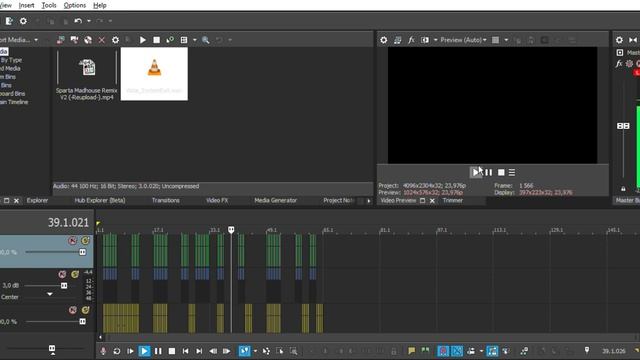Toggle the Master Bus fader lock
640x360 pixels.
623,189
